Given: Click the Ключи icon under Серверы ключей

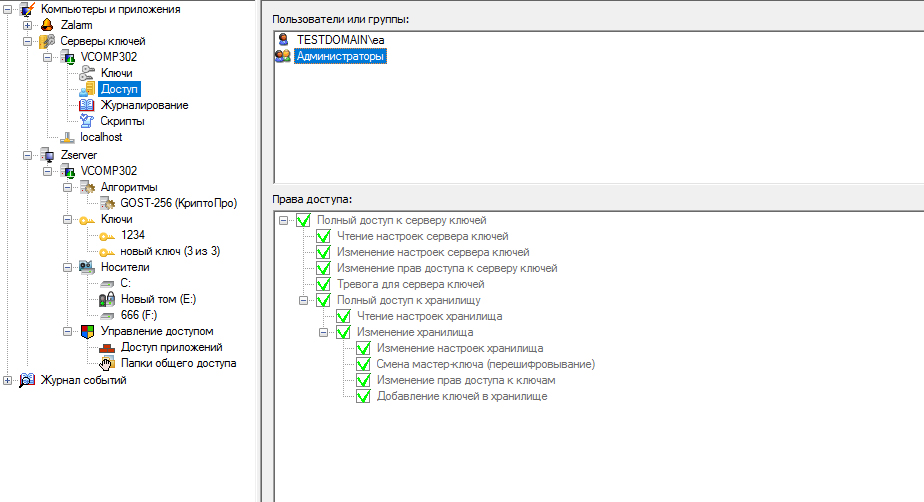Looking at the screenshot, I should tap(87, 73).
